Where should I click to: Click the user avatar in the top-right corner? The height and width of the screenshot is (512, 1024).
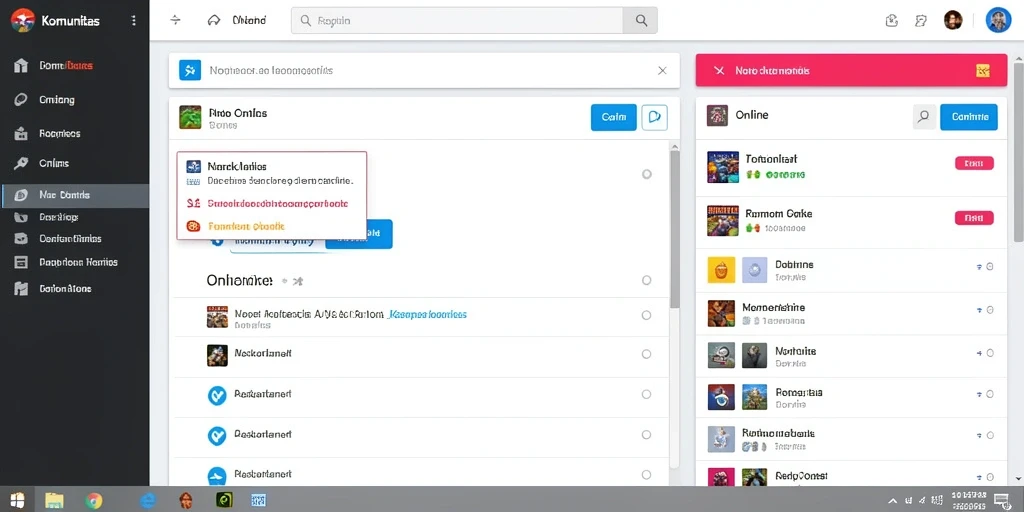point(998,20)
